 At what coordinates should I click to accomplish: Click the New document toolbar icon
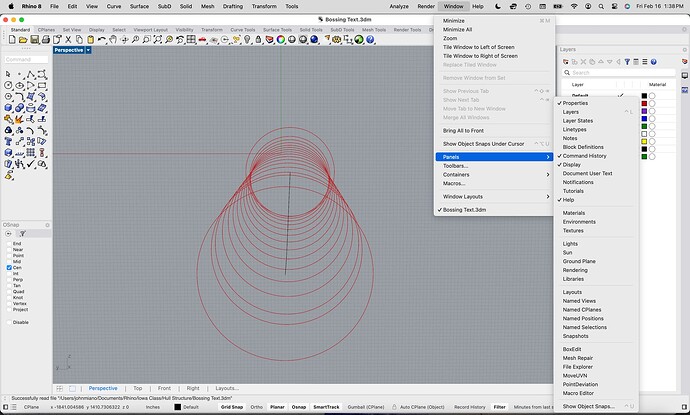pos(12,40)
